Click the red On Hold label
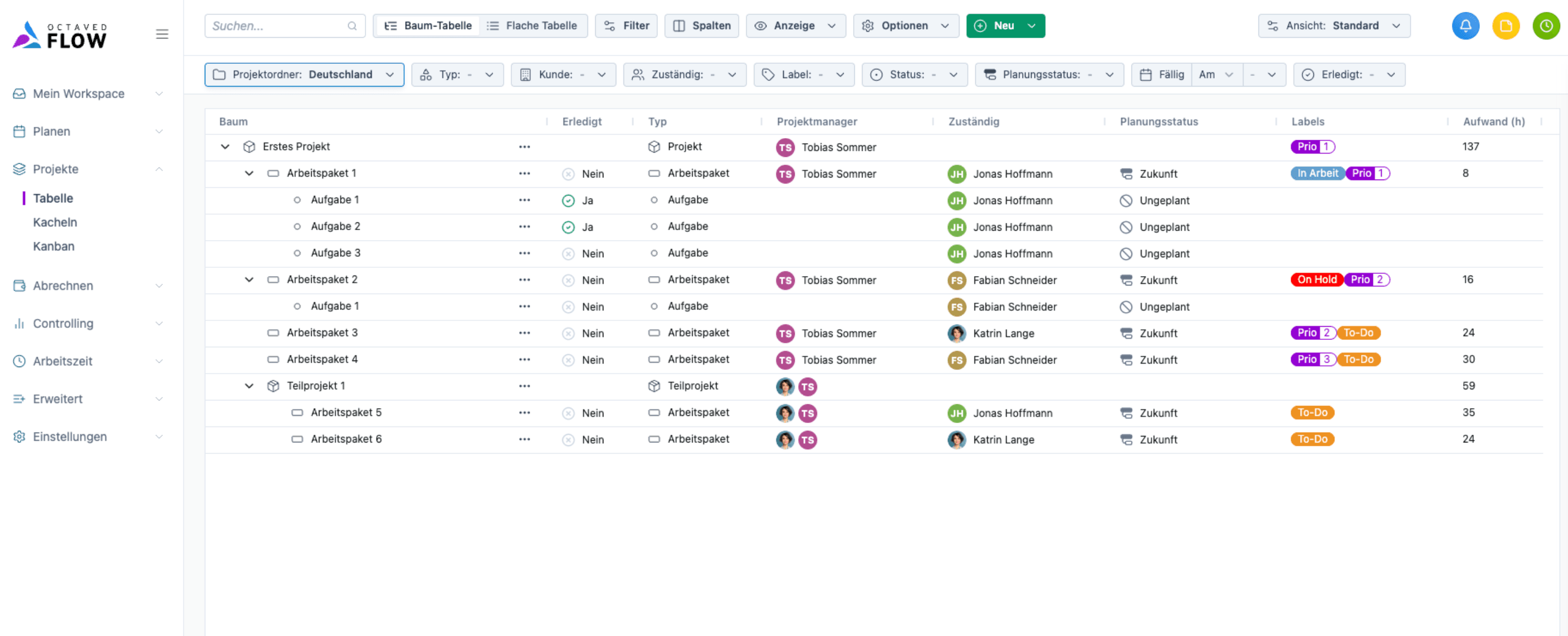Image resolution: width=1568 pixels, height=636 pixels. [x=1316, y=279]
